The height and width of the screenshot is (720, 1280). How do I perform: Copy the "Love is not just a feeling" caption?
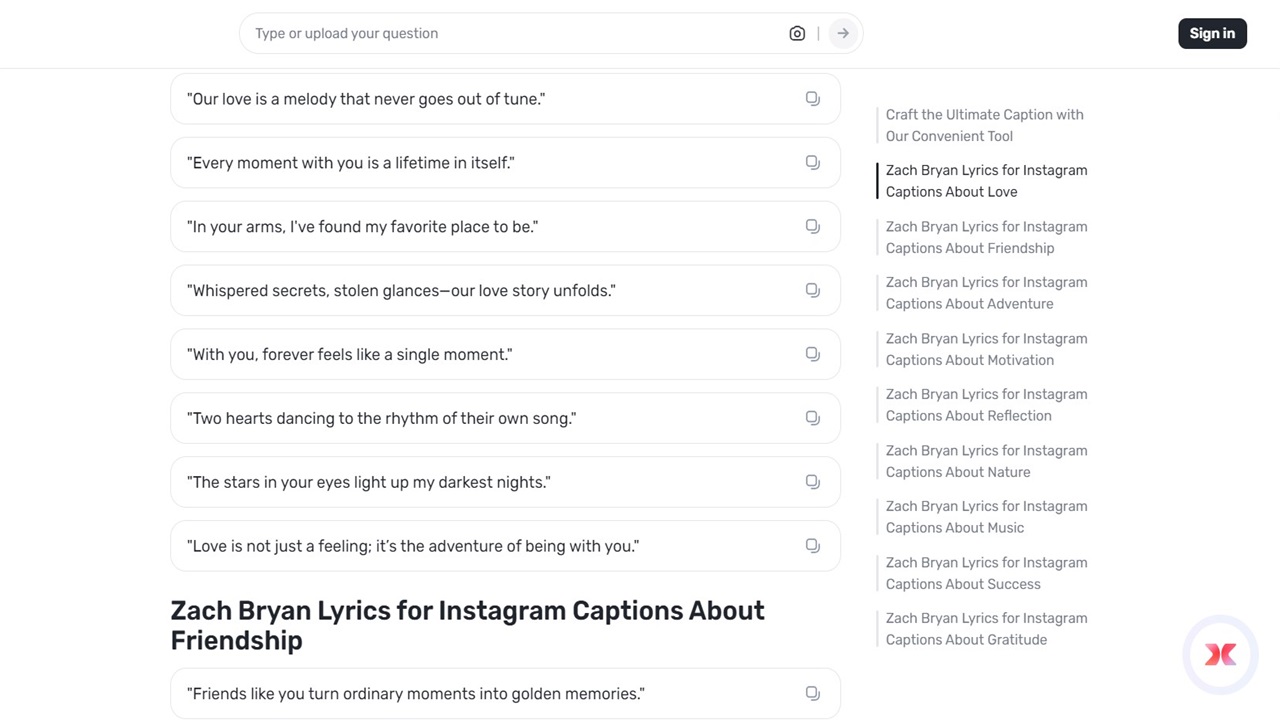(813, 546)
